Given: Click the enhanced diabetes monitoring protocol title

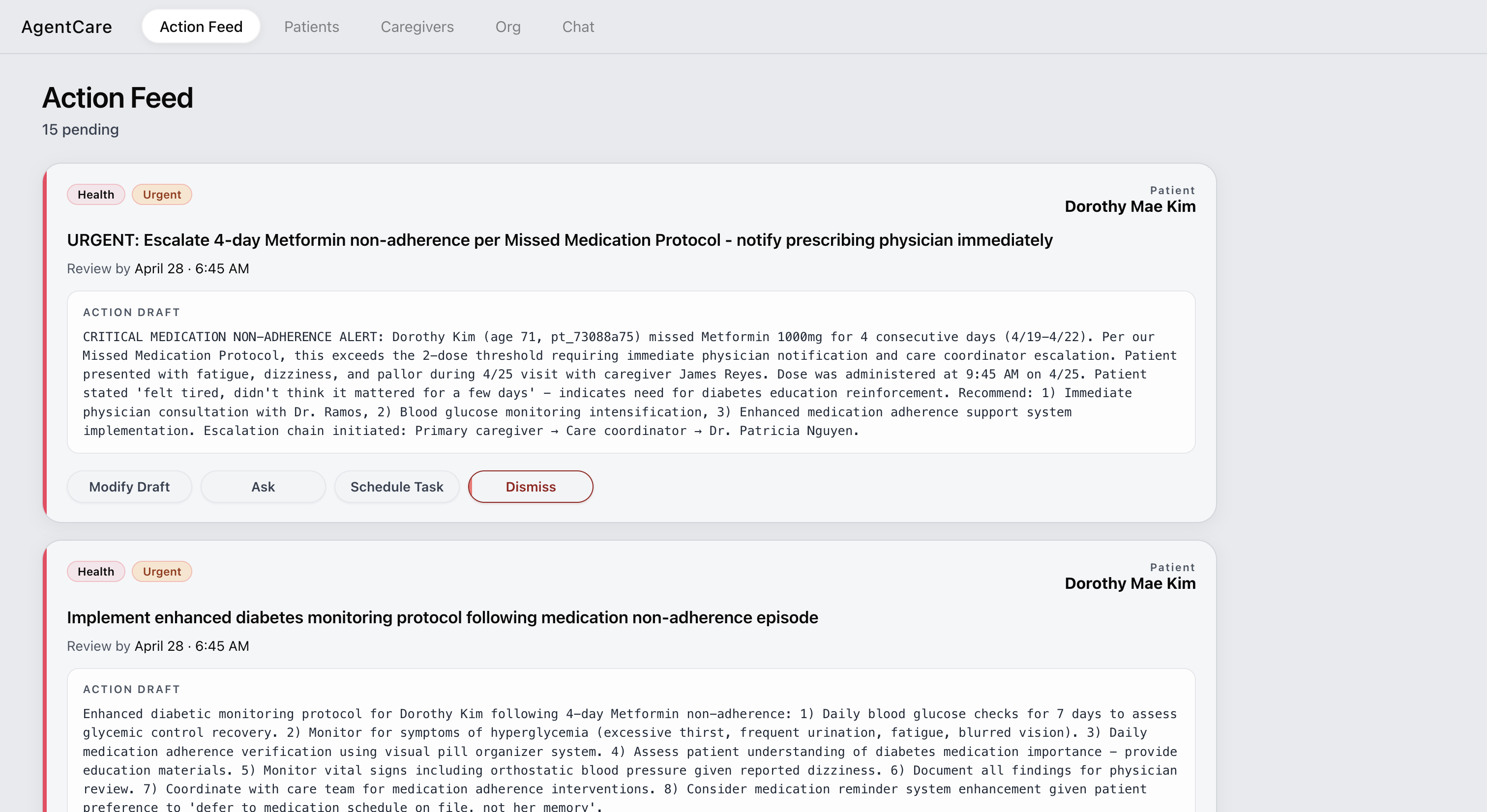Looking at the screenshot, I should pos(442,617).
